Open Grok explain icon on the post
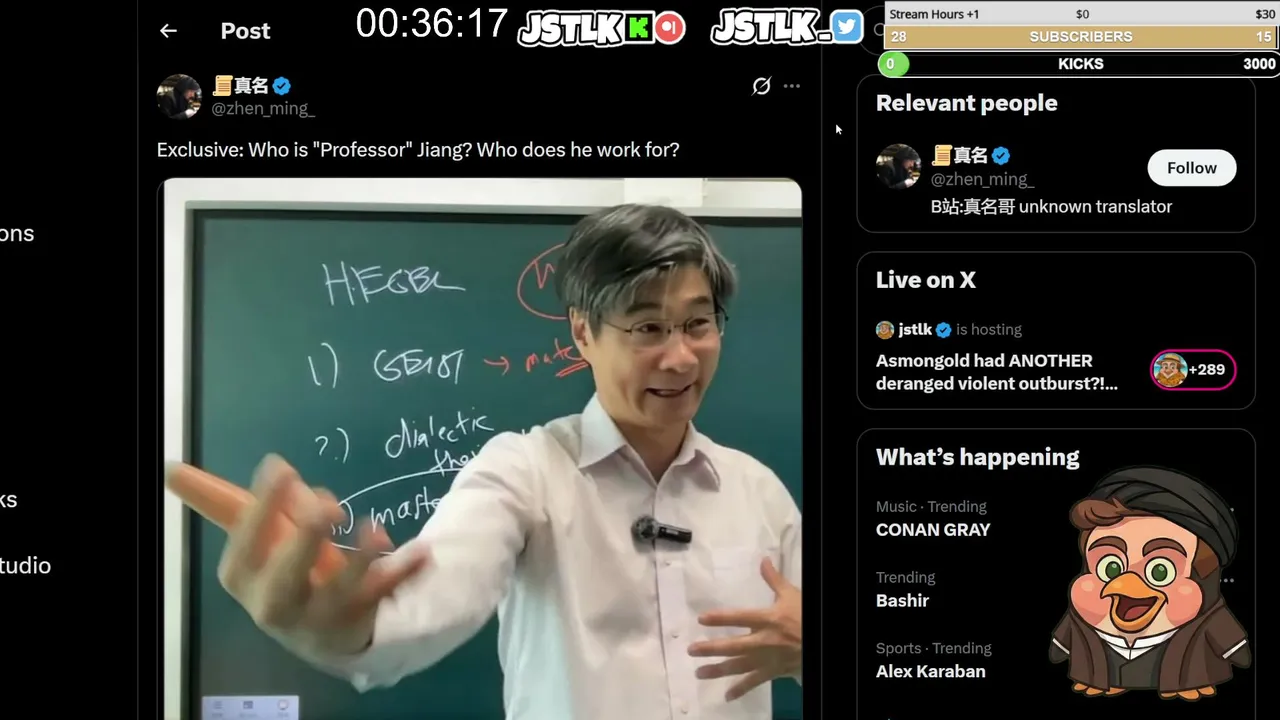The width and height of the screenshot is (1280, 720). [762, 86]
